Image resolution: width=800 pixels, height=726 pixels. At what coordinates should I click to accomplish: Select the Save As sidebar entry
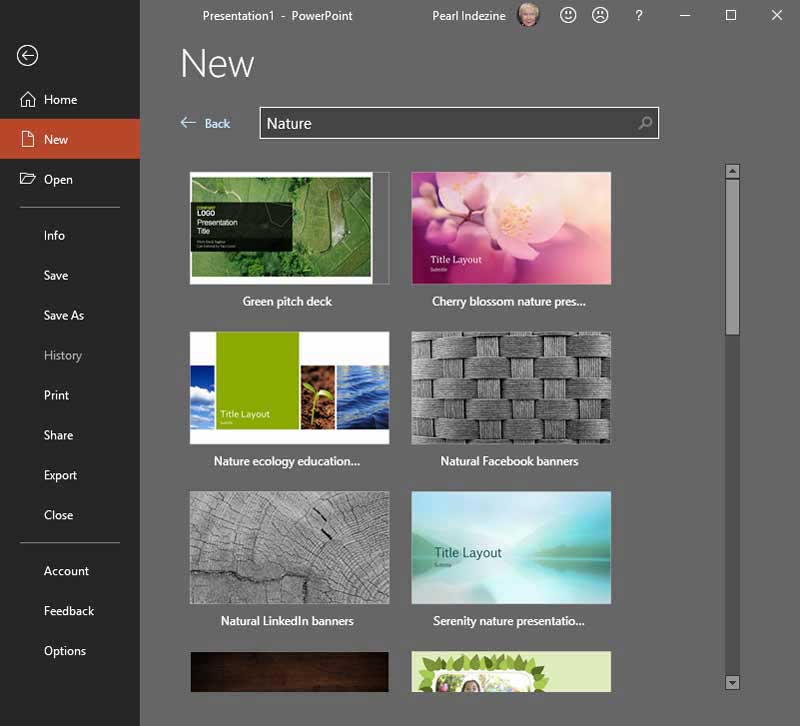(x=64, y=315)
